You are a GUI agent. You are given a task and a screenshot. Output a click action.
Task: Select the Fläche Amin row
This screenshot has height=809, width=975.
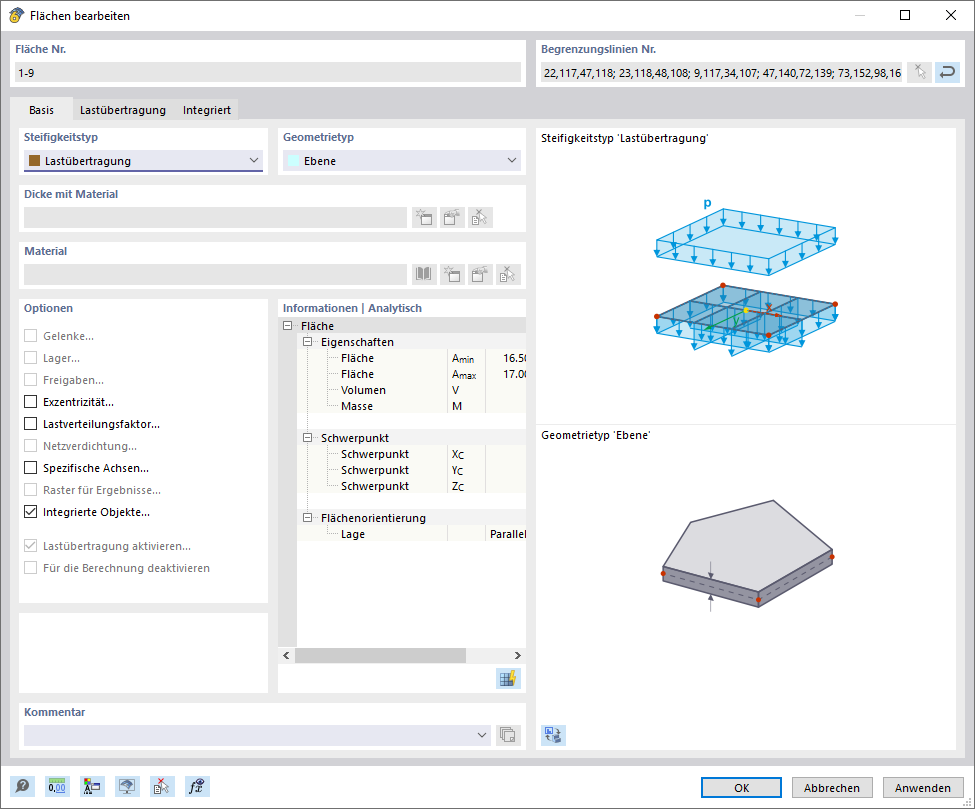(412, 358)
